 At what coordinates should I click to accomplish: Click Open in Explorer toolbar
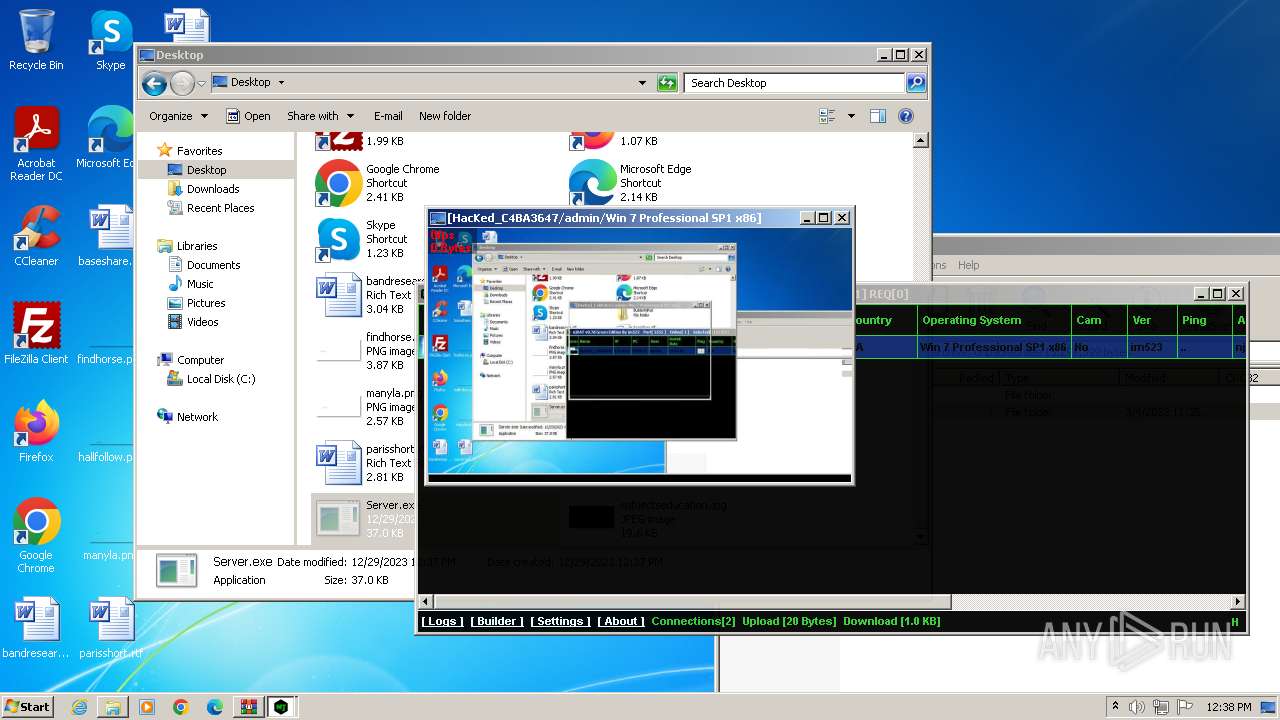pyautogui.click(x=248, y=116)
